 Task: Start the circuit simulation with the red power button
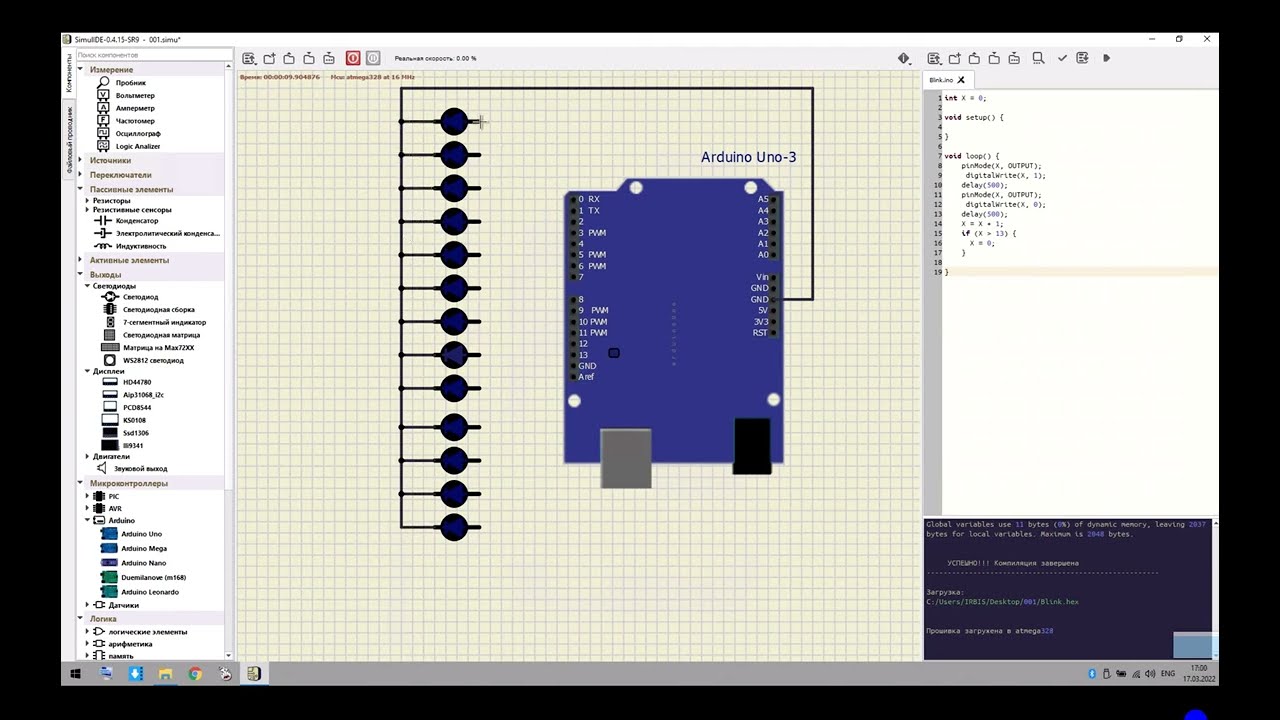coord(353,59)
